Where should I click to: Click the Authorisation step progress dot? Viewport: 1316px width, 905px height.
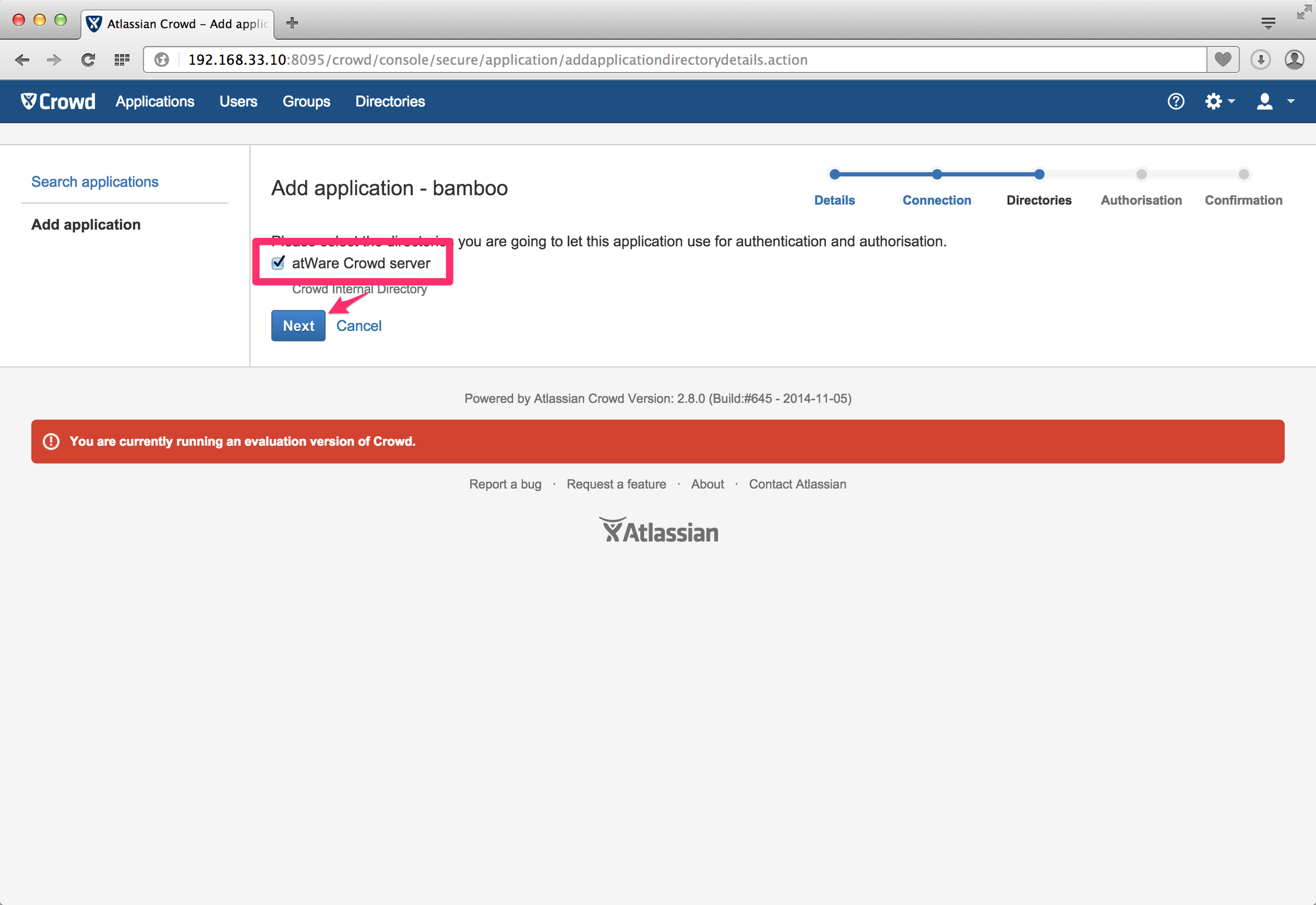pyautogui.click(x=1141, y=174)
